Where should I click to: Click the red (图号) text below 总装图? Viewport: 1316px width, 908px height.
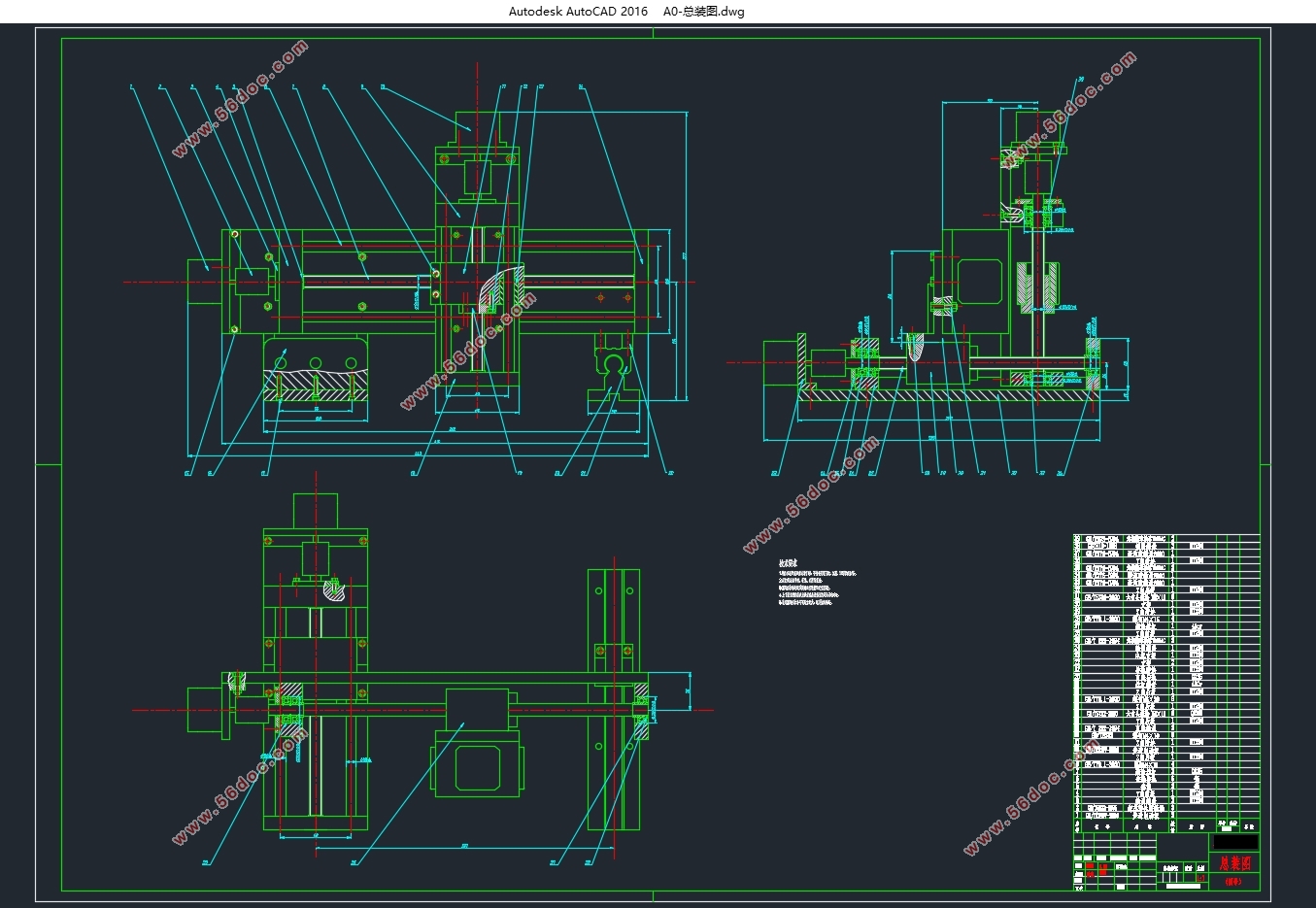(x=1233, y=882)
